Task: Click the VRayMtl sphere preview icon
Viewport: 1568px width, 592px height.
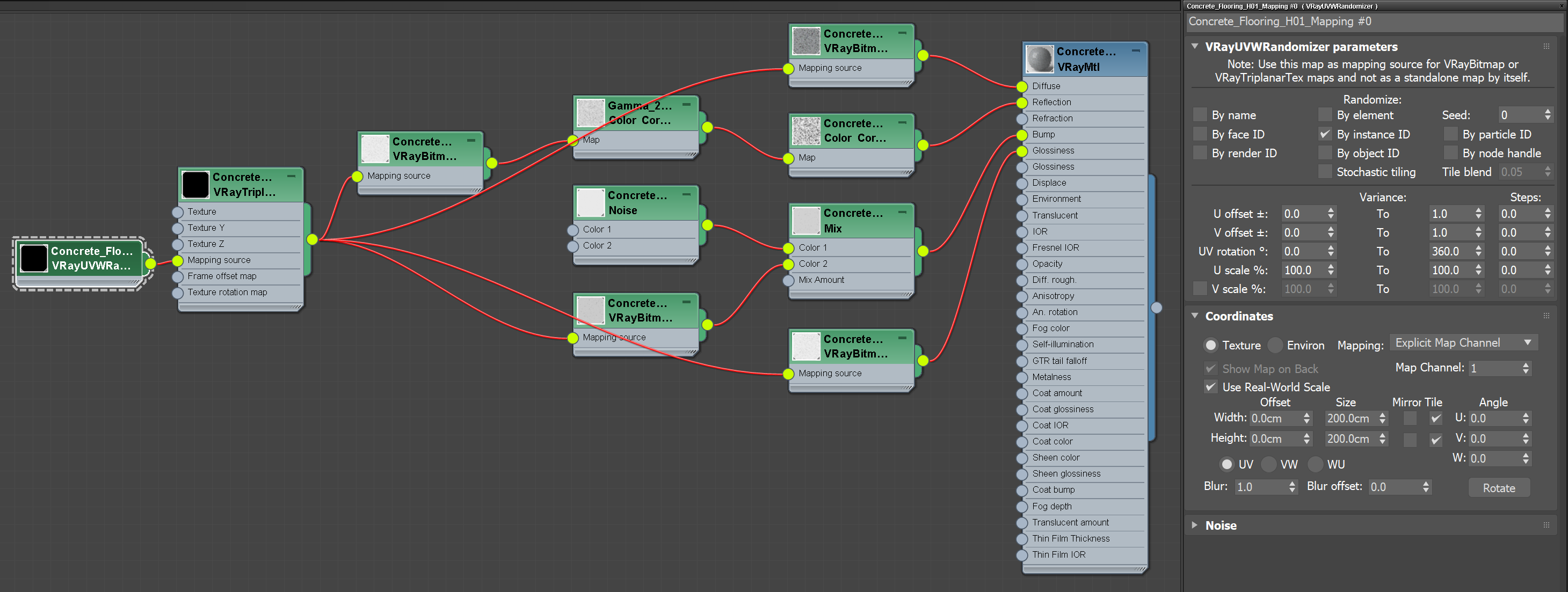Action: 1040,59
